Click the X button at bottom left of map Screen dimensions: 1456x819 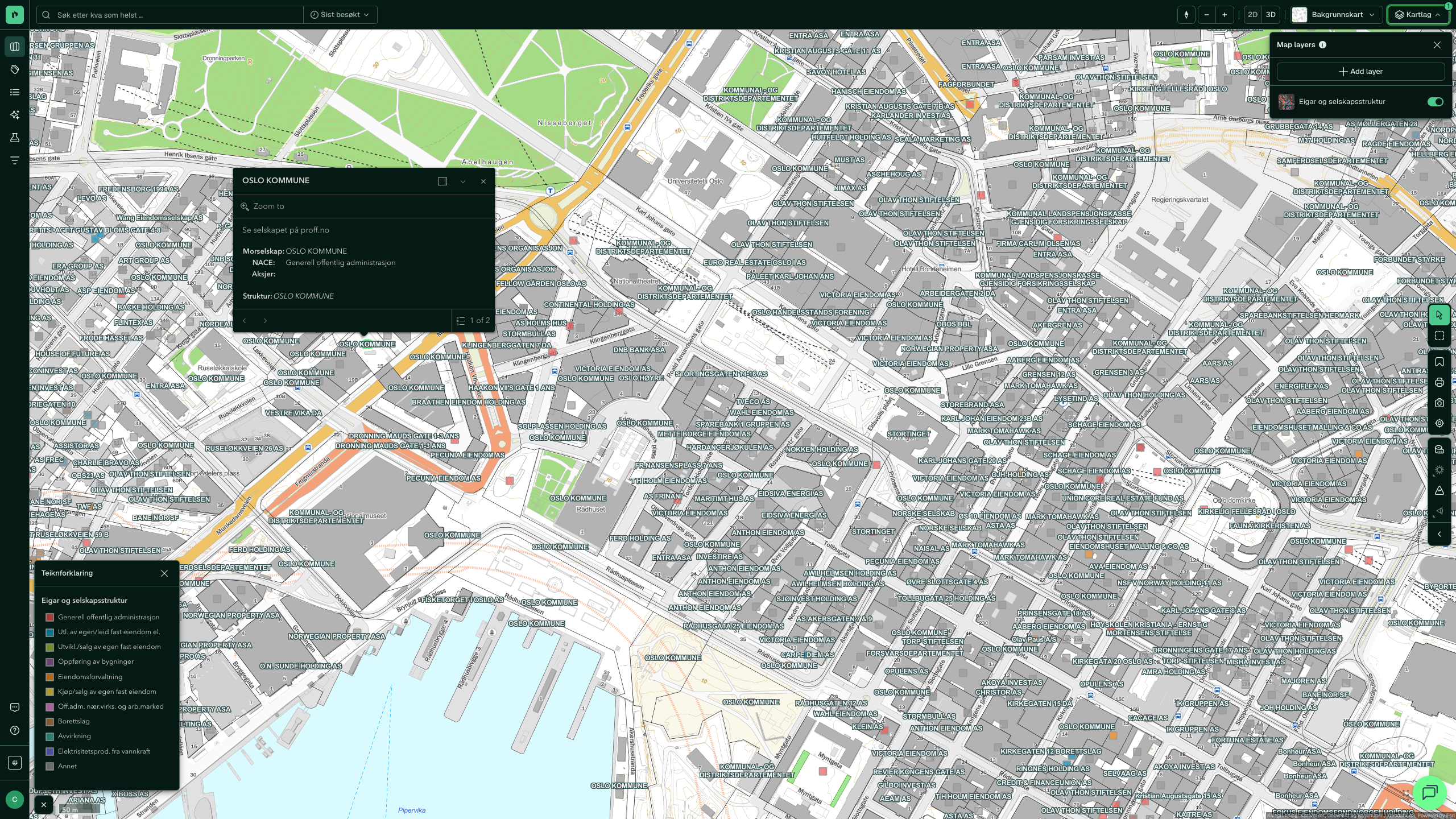coord(44,805)
